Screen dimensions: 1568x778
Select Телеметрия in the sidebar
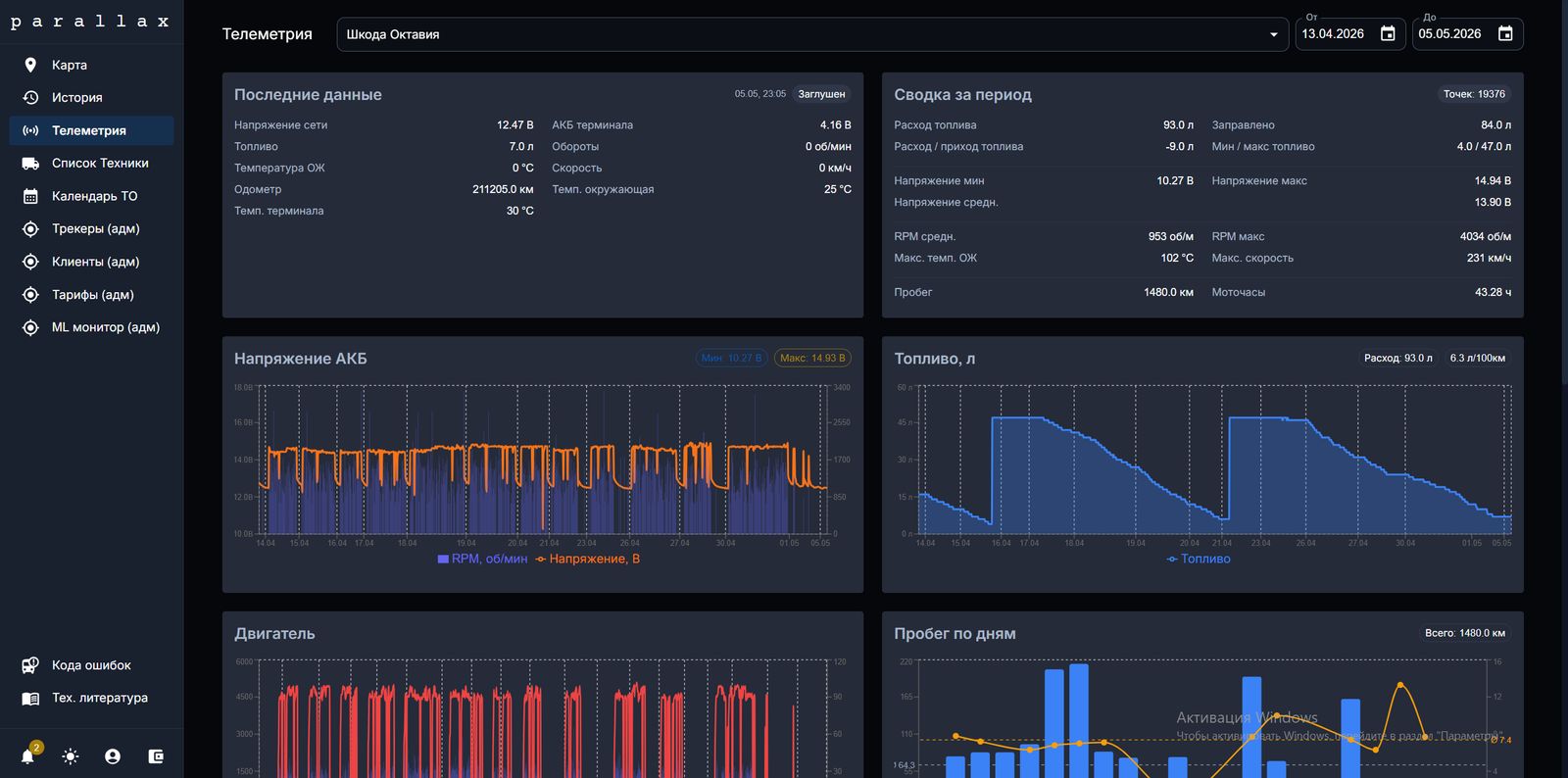(x=91, y=130)
